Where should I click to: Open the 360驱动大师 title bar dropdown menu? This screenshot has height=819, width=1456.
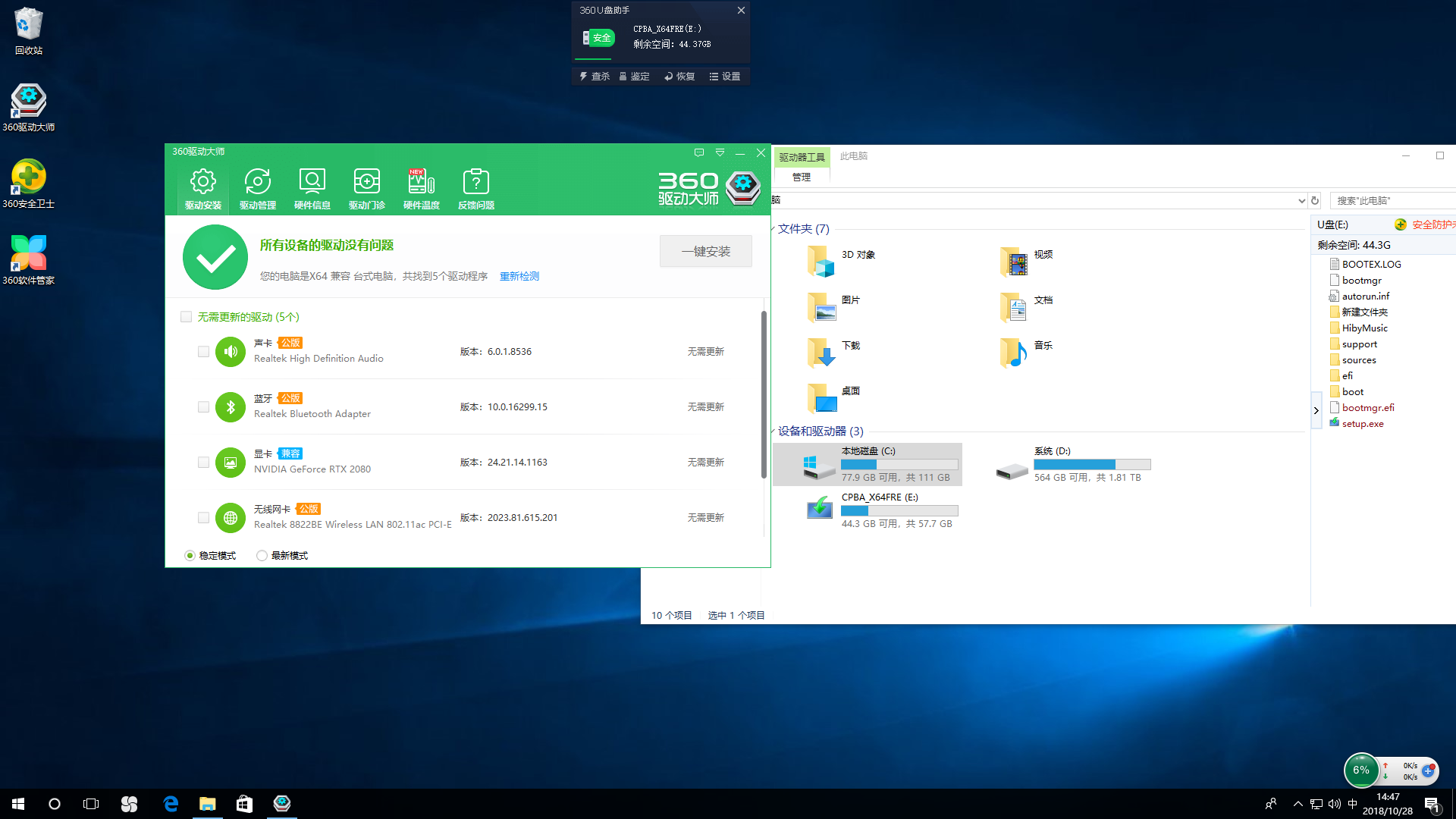pos(720,152)
